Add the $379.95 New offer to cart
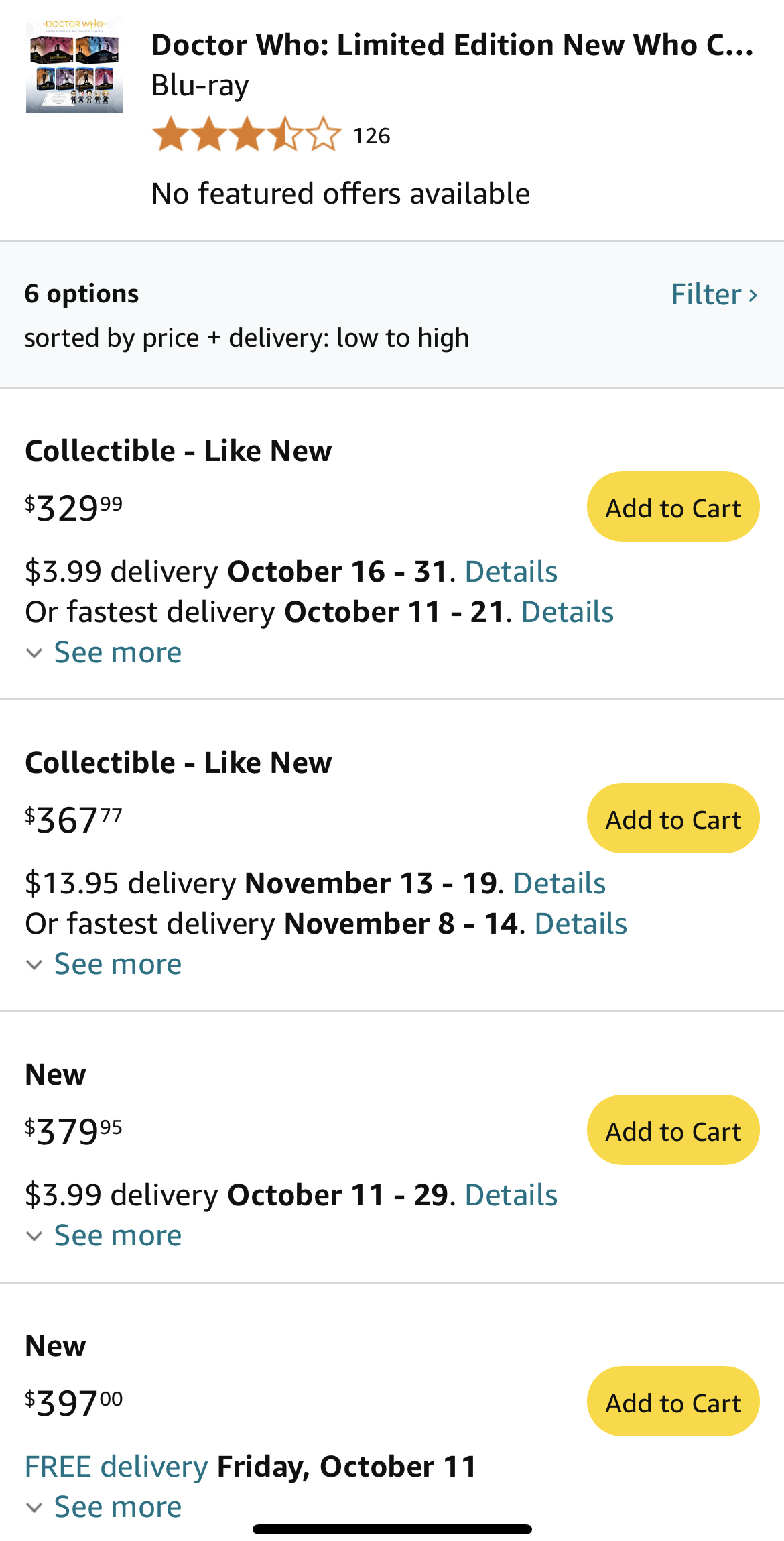The image size is (784, 1541). click(x=673, y=1130)
